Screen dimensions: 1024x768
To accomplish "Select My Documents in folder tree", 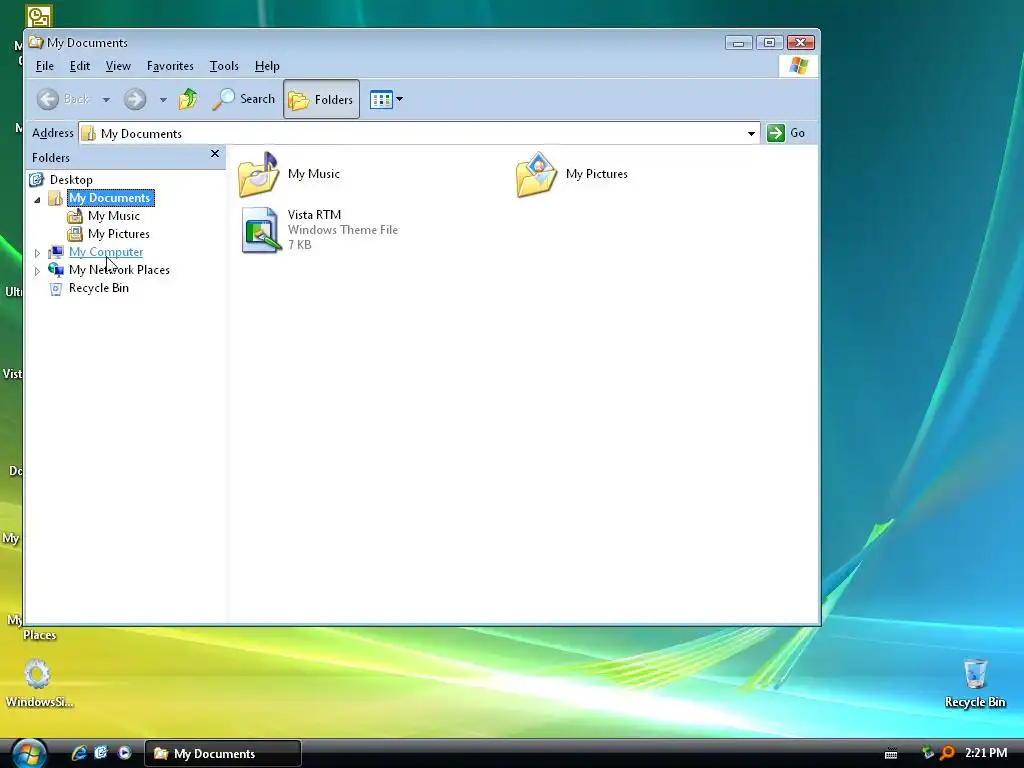I will click(x=110, y=198).
